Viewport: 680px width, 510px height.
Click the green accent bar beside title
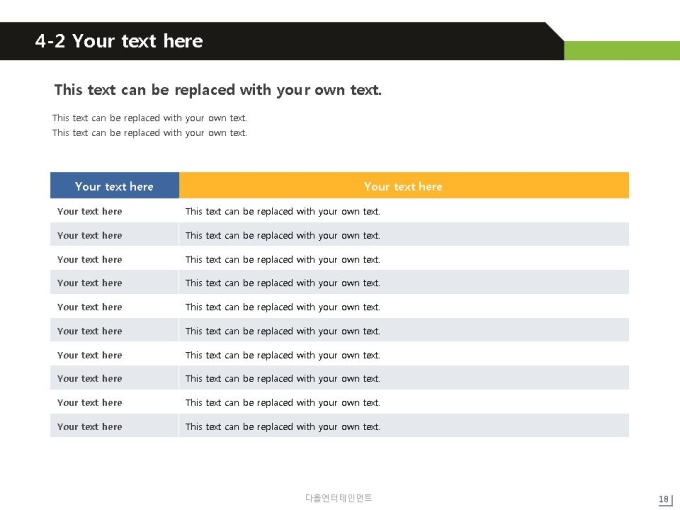point(622,51)
